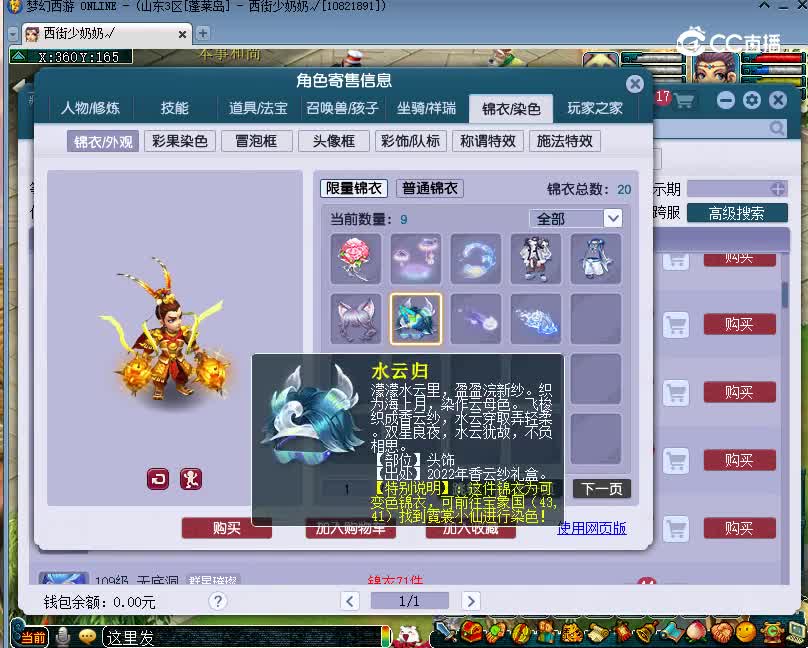Click the computer monitor icon in bottom toolbar
Image resolution: width=808 pixels, height=648 pixels.
point(796,632)
